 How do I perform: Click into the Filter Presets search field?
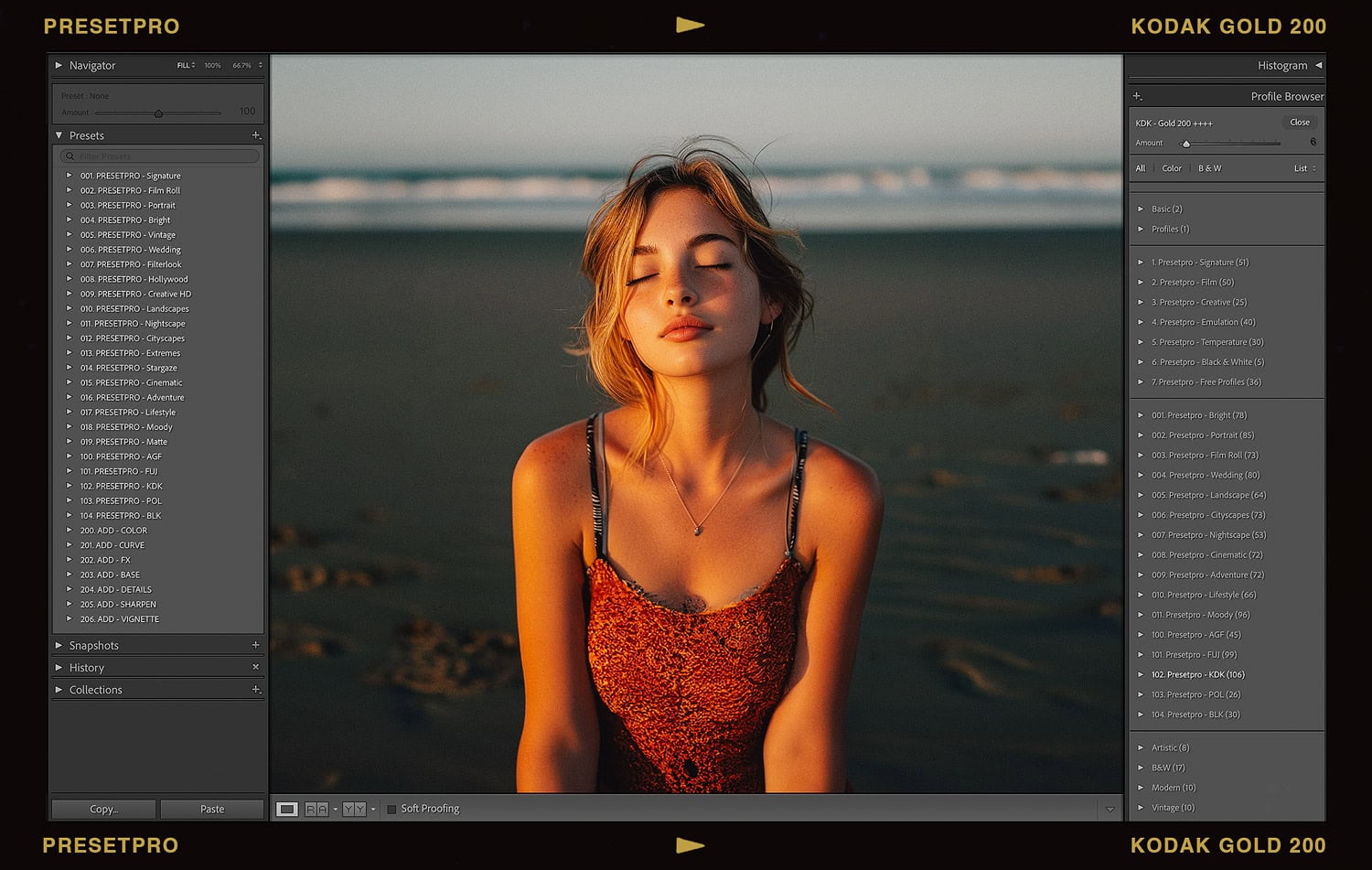click(160, 156)
